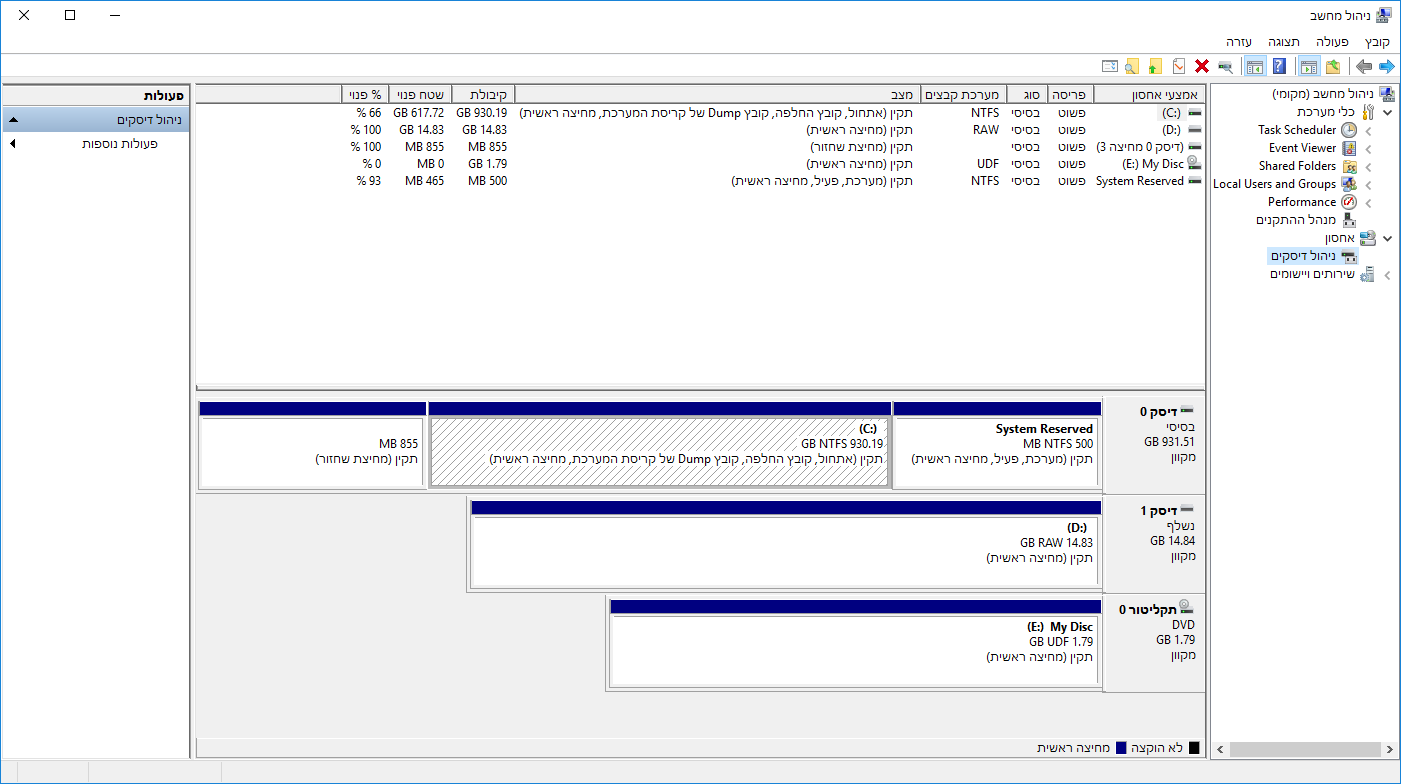Open the עזרה menu
Viewport: 1401px width, 784px height.
(x=1240, y=42)
